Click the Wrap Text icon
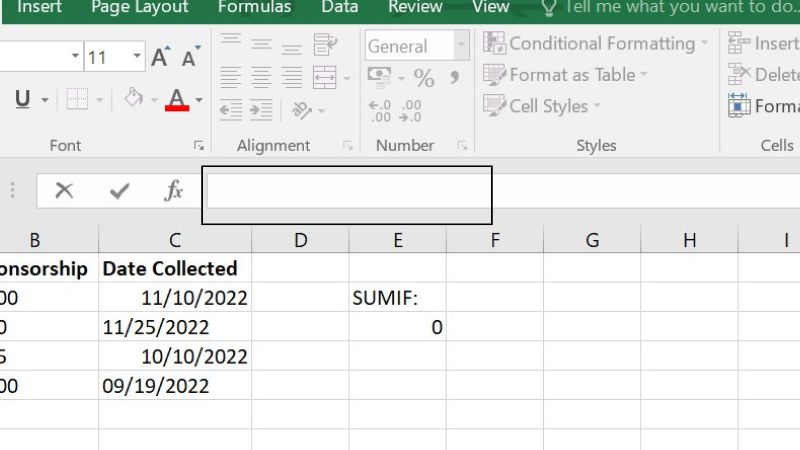 pos(325,44)
